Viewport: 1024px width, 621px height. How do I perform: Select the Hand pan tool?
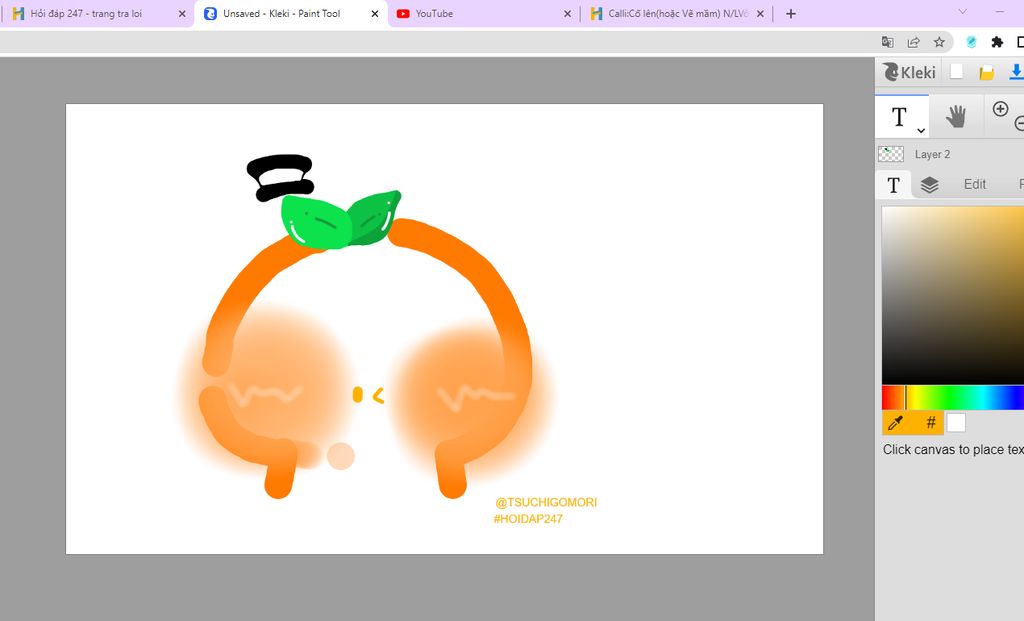tap(956, 116)
